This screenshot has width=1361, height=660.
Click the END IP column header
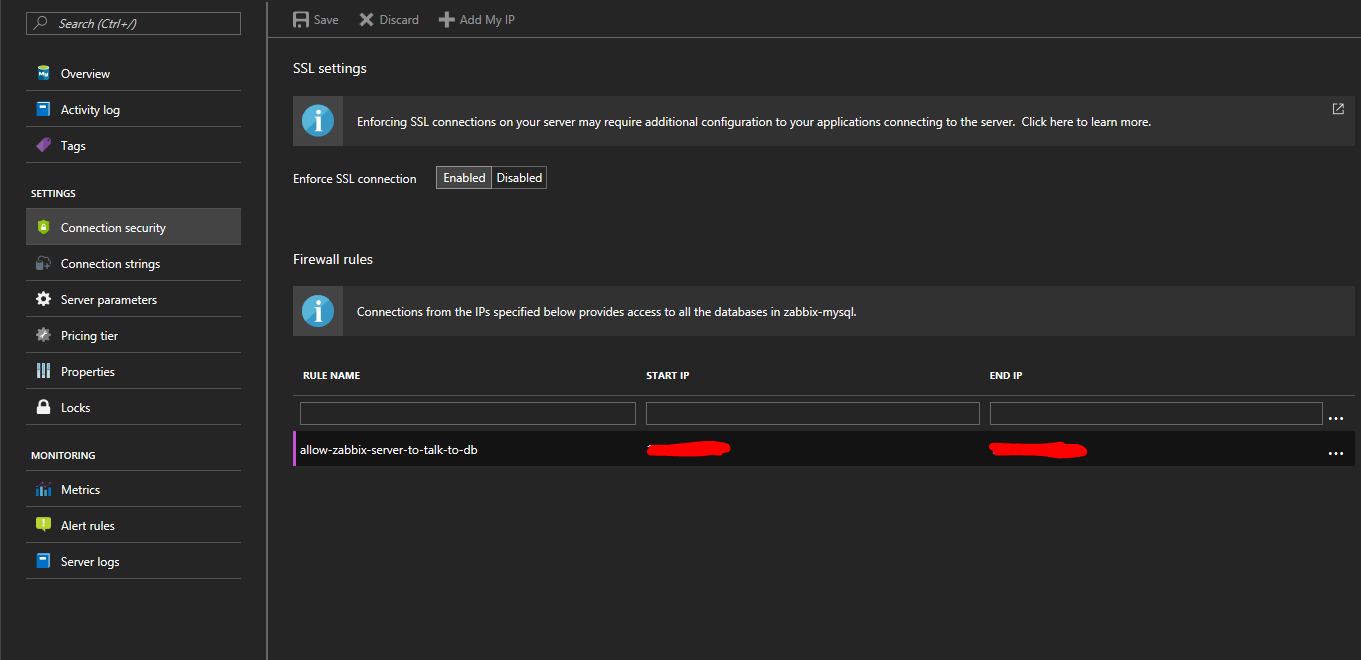[x=1006, y=376]
